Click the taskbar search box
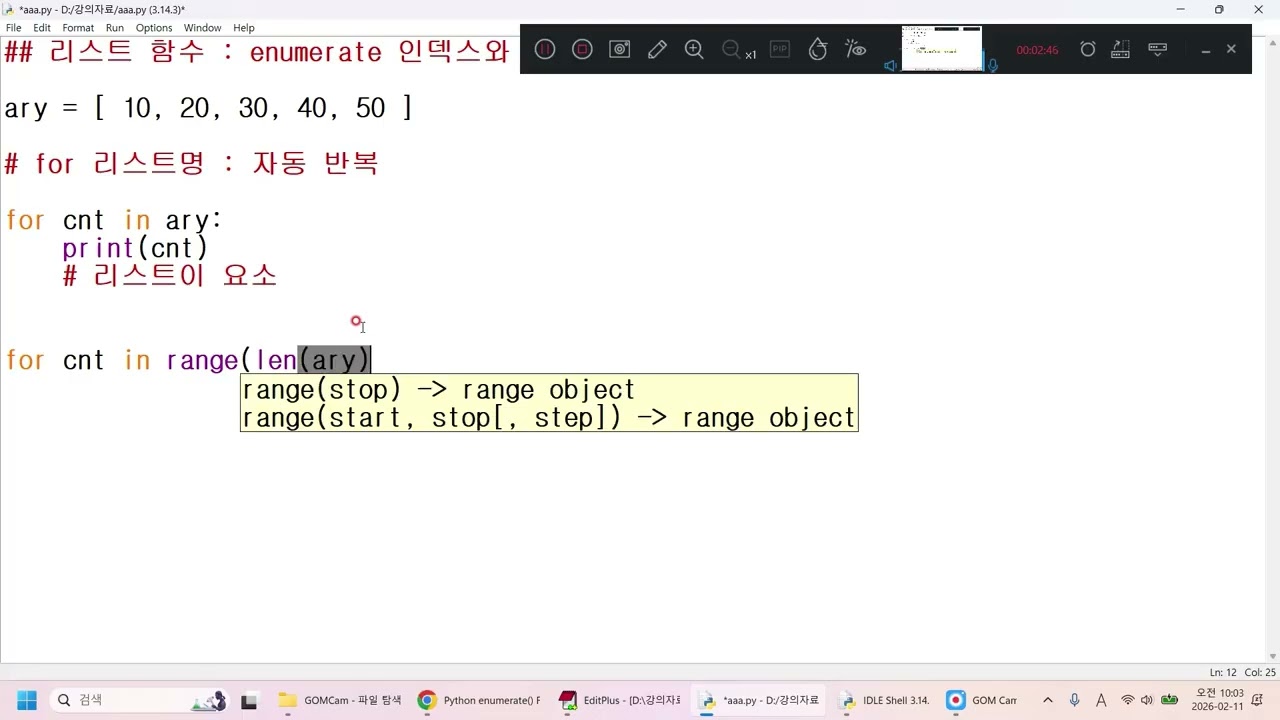The width and height of the screenshot is (1280, 720). (139, 700)
